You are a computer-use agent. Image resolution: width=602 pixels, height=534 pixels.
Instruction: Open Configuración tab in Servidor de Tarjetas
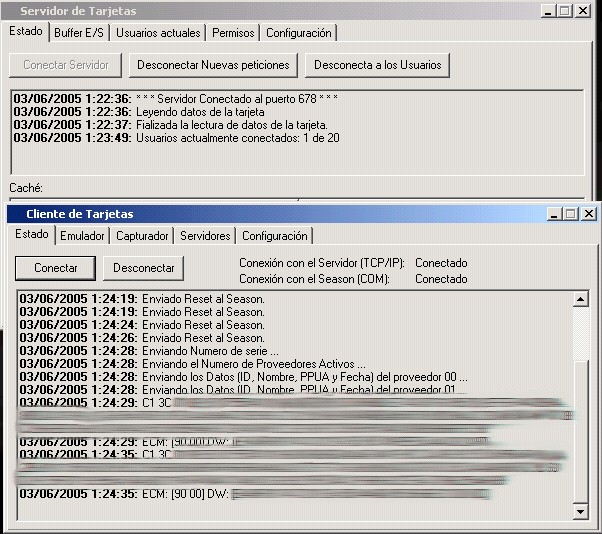point(298,33)
